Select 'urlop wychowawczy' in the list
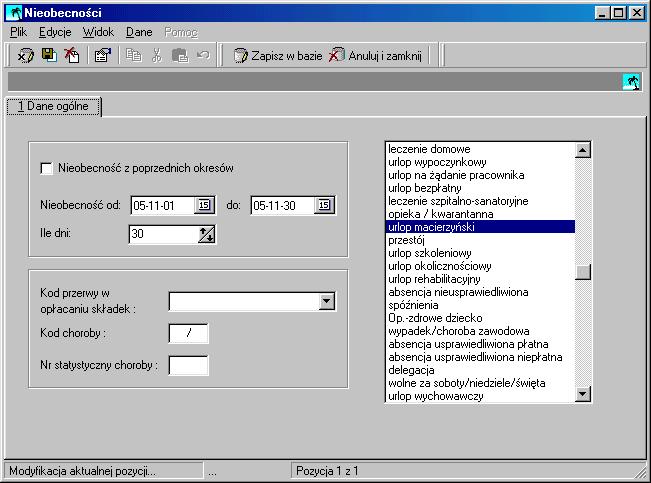 point(480,396)
